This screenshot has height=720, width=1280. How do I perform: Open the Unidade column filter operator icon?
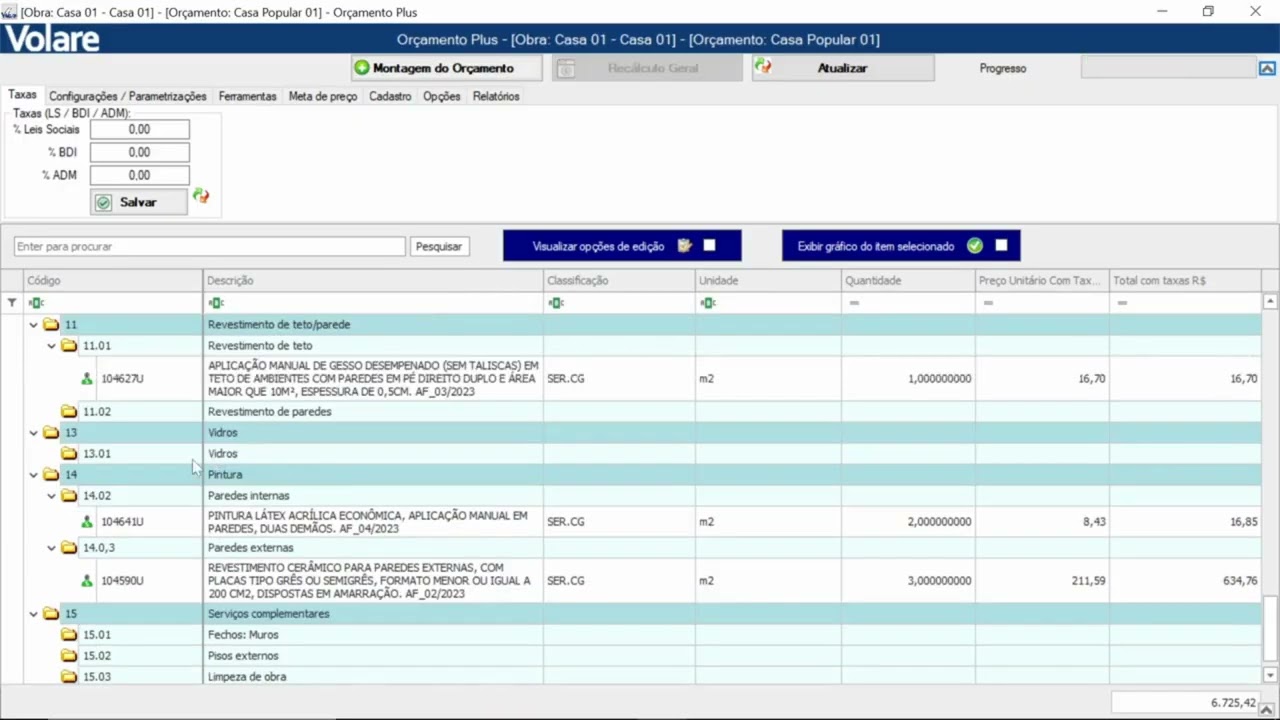point(708,302)
